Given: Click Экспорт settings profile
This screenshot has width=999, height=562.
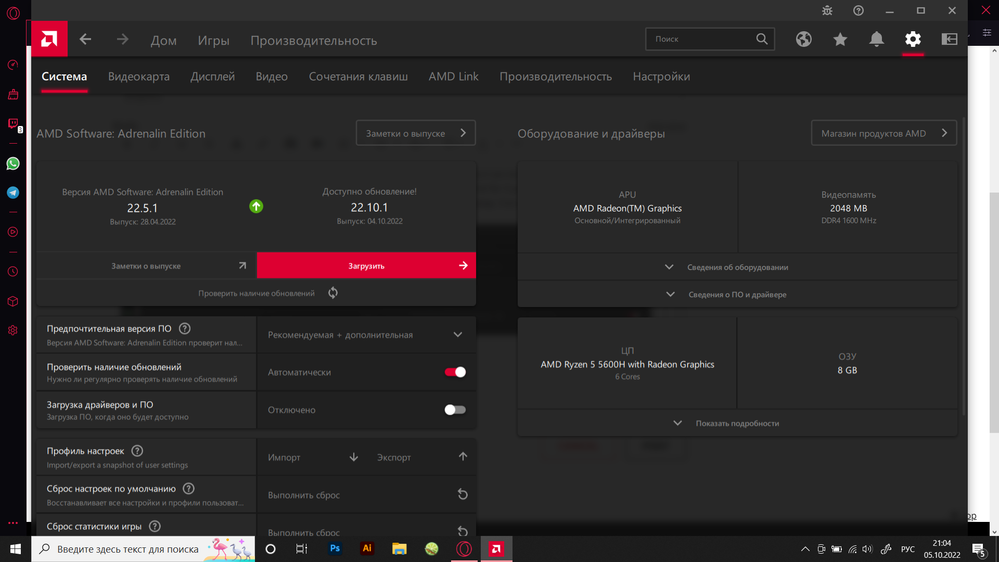Looking at the screenshot, I should point(422,457).
